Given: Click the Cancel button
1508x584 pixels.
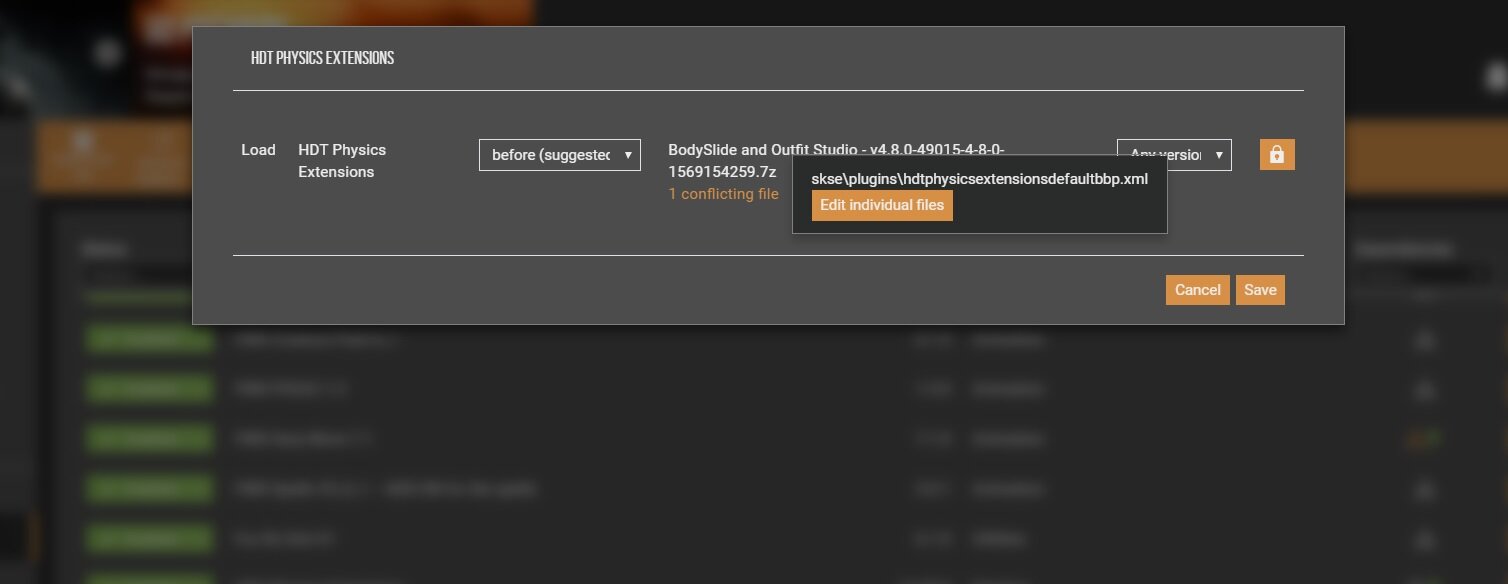Looking at the screenshot, I should [1197, 290].
